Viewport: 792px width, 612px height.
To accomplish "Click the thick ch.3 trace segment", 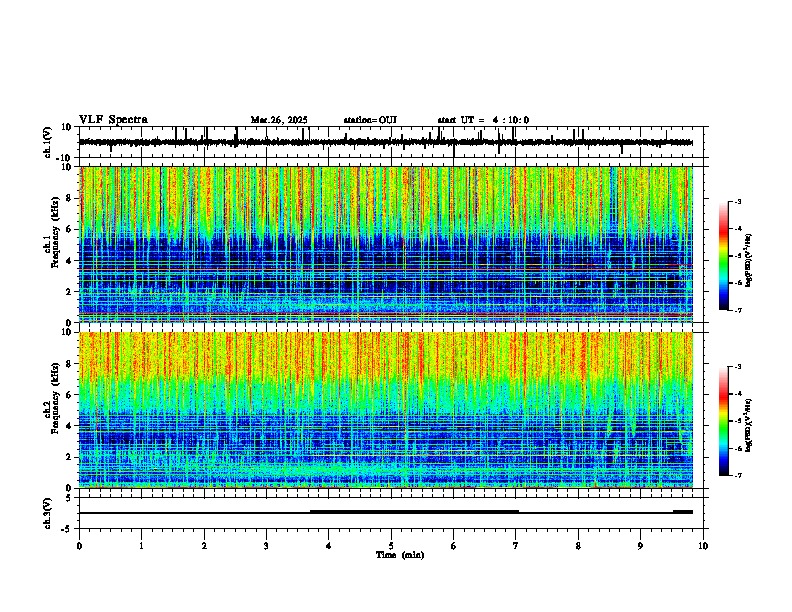I will 414,512.
